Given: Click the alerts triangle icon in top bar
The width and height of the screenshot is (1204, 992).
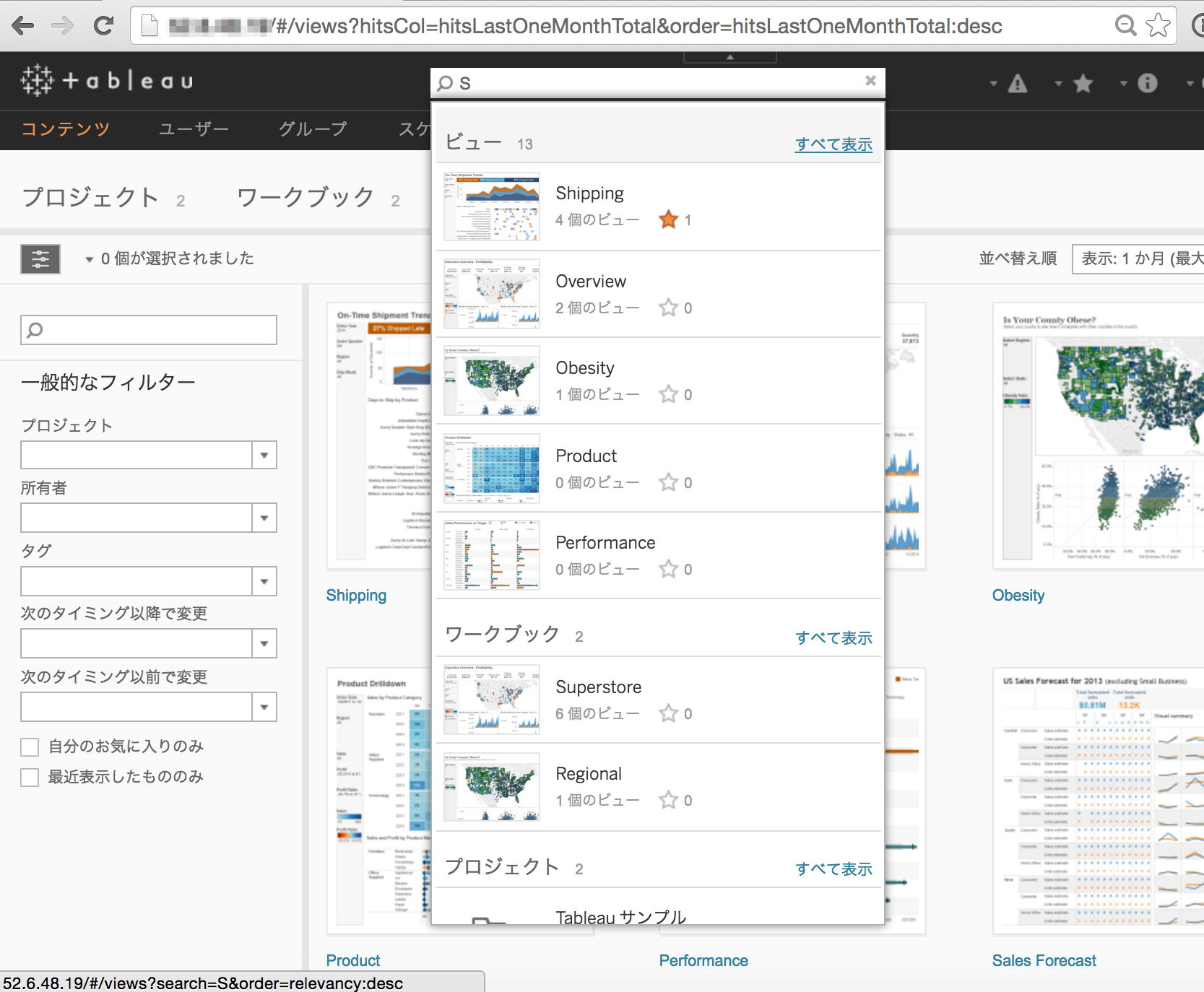Looking at the screenshot, I should [1018, 83].
